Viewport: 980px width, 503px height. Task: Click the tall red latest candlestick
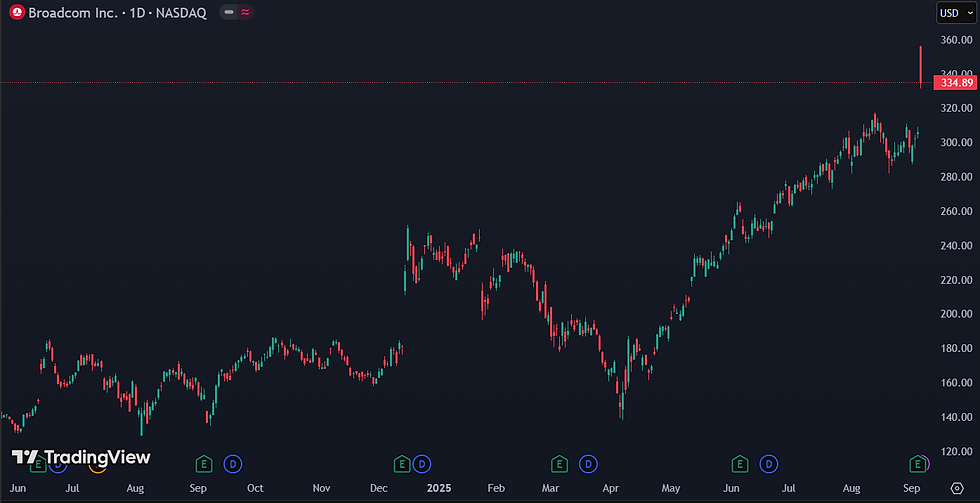921,67
